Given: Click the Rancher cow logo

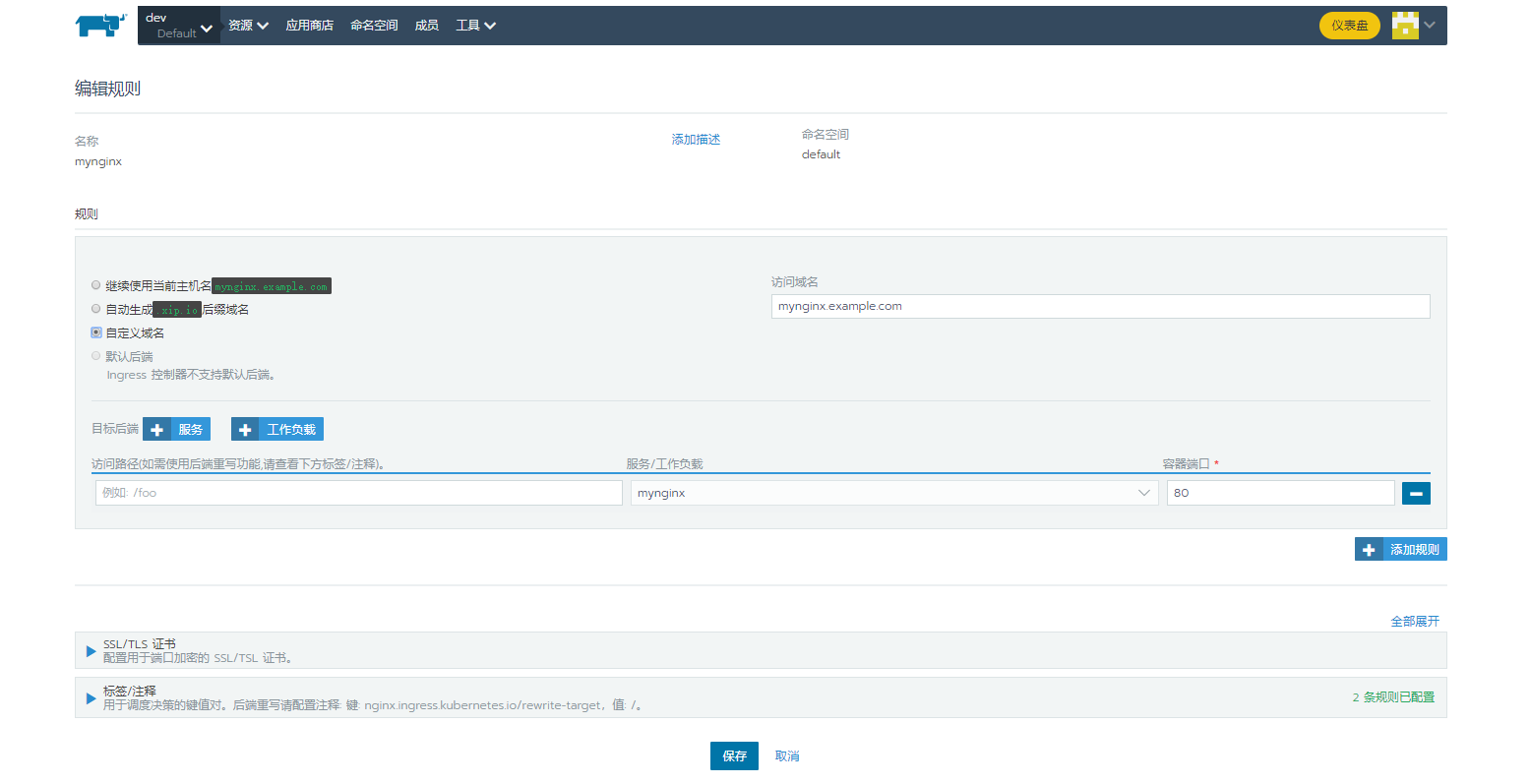Looking at the screenshot, I should coord(100,25).
